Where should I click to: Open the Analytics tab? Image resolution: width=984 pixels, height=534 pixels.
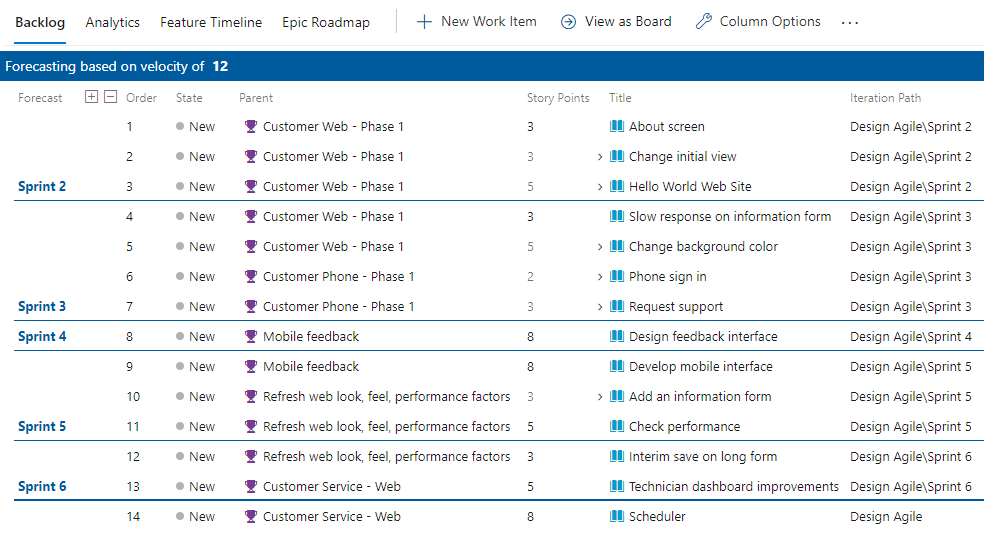(x=112, y=23)
